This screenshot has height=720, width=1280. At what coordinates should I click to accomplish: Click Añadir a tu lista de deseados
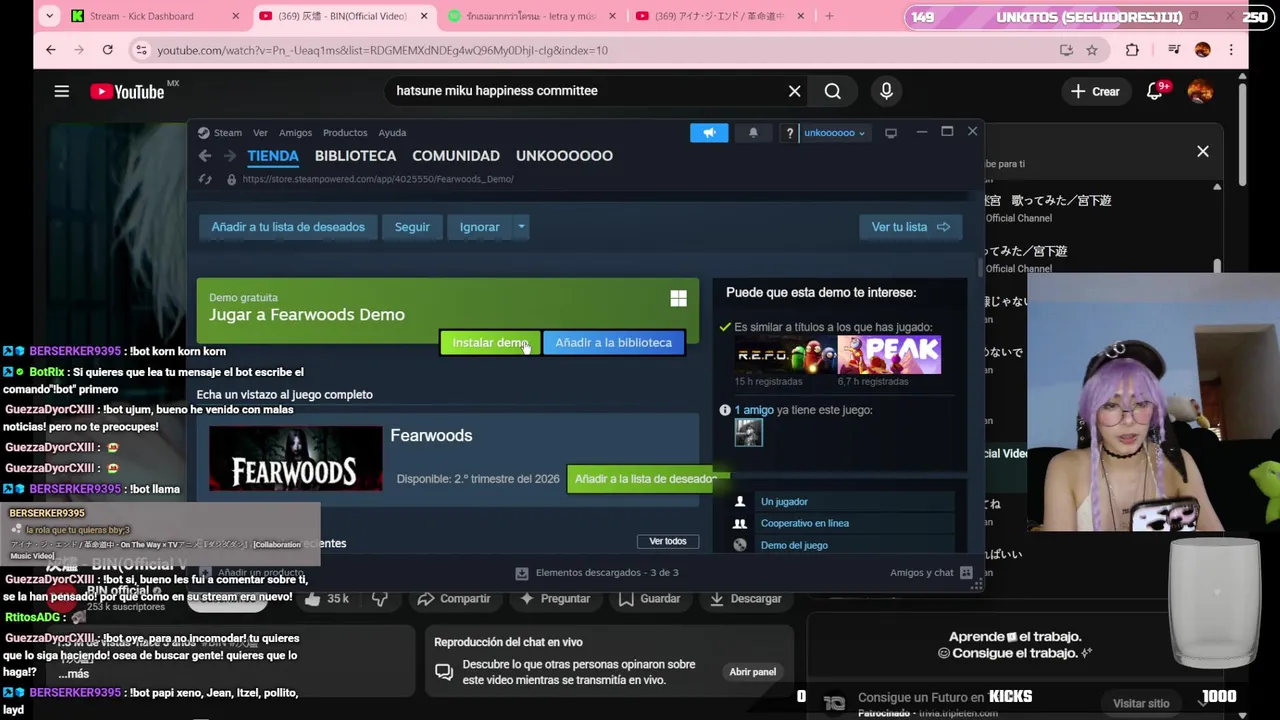coord(288,227)
